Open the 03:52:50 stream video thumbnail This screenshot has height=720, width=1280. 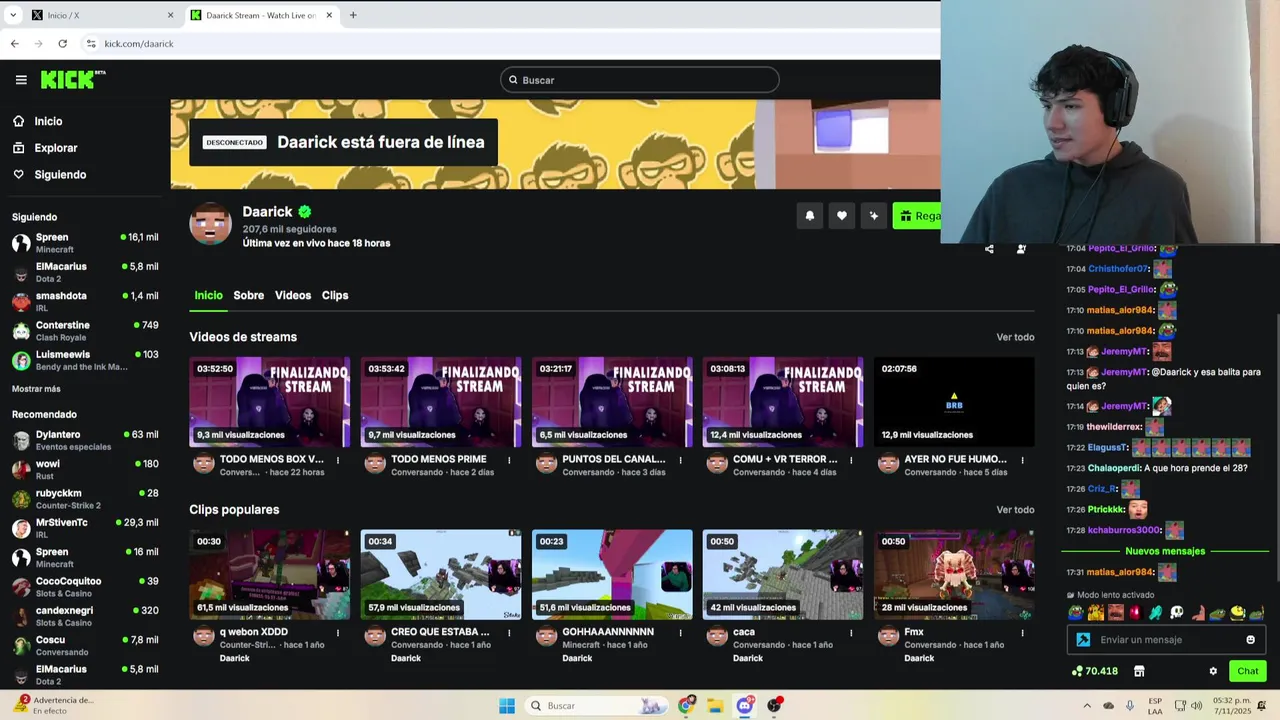(270, 402)
